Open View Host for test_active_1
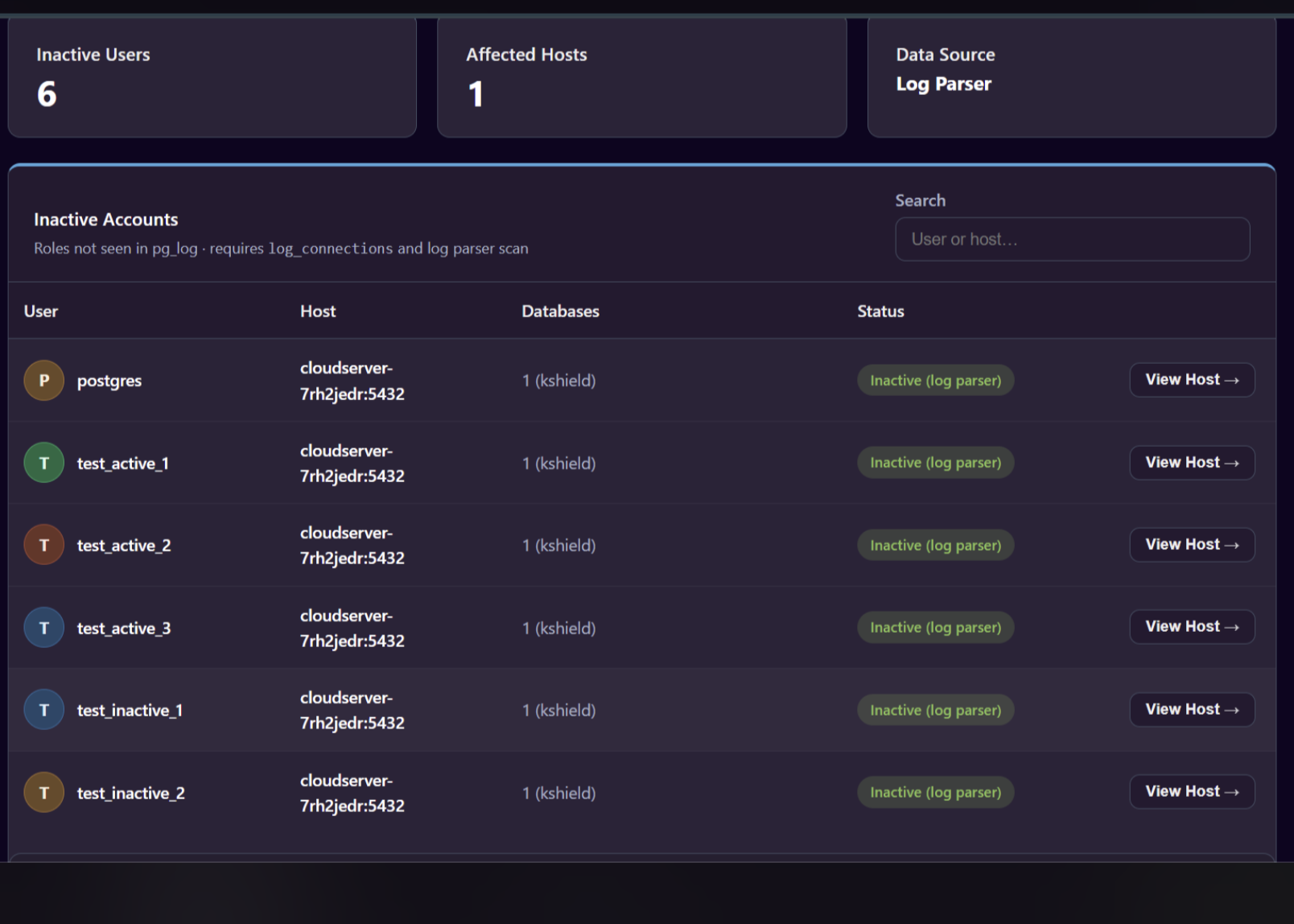1294x924 pixels. (x=1192, y=463)
